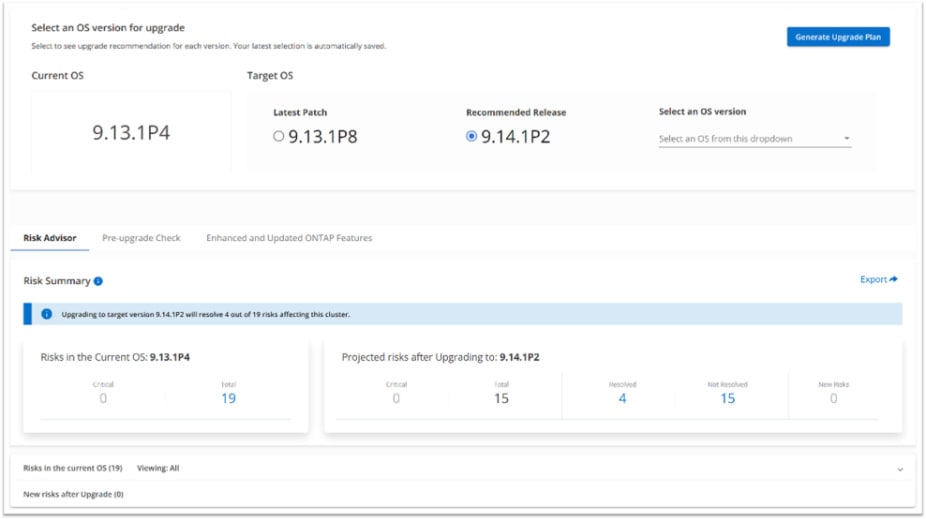
Task: Select the Recommended Release 9.14.1P2 radio button
Action: pos(472,137)
